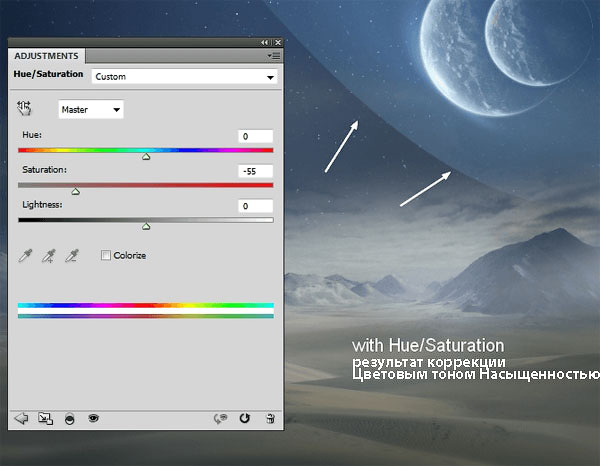Click the Hue label
This screenshot has width=600, height=466.
point(32,135)
